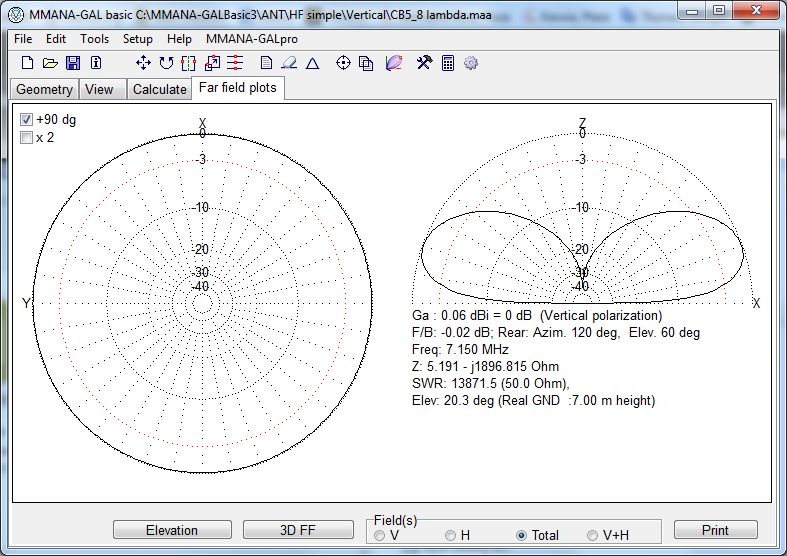
Task: Open the Tools menu
Action: pos(95,39)
